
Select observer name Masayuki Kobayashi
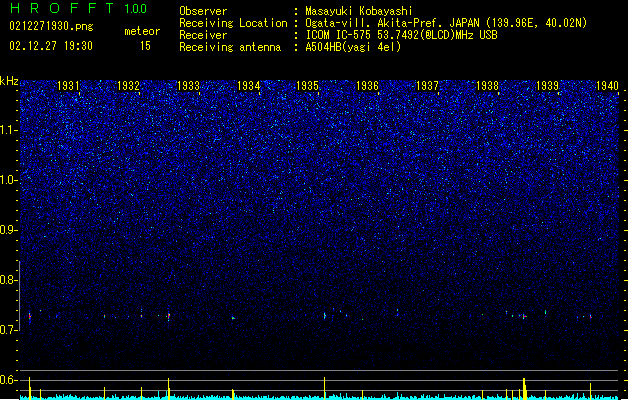359,11
